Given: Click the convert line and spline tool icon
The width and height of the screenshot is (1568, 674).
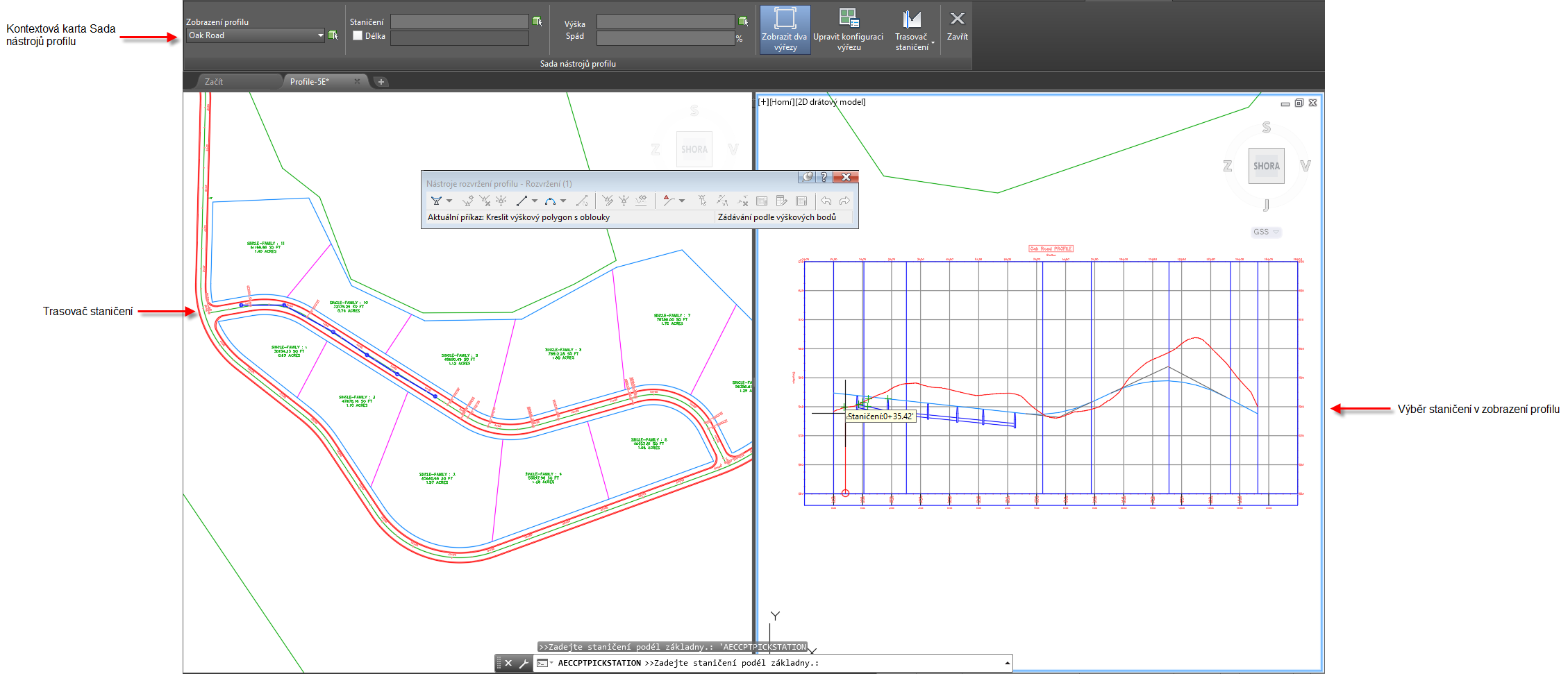Looking at the screenshot, I should [x=582, y=201].
